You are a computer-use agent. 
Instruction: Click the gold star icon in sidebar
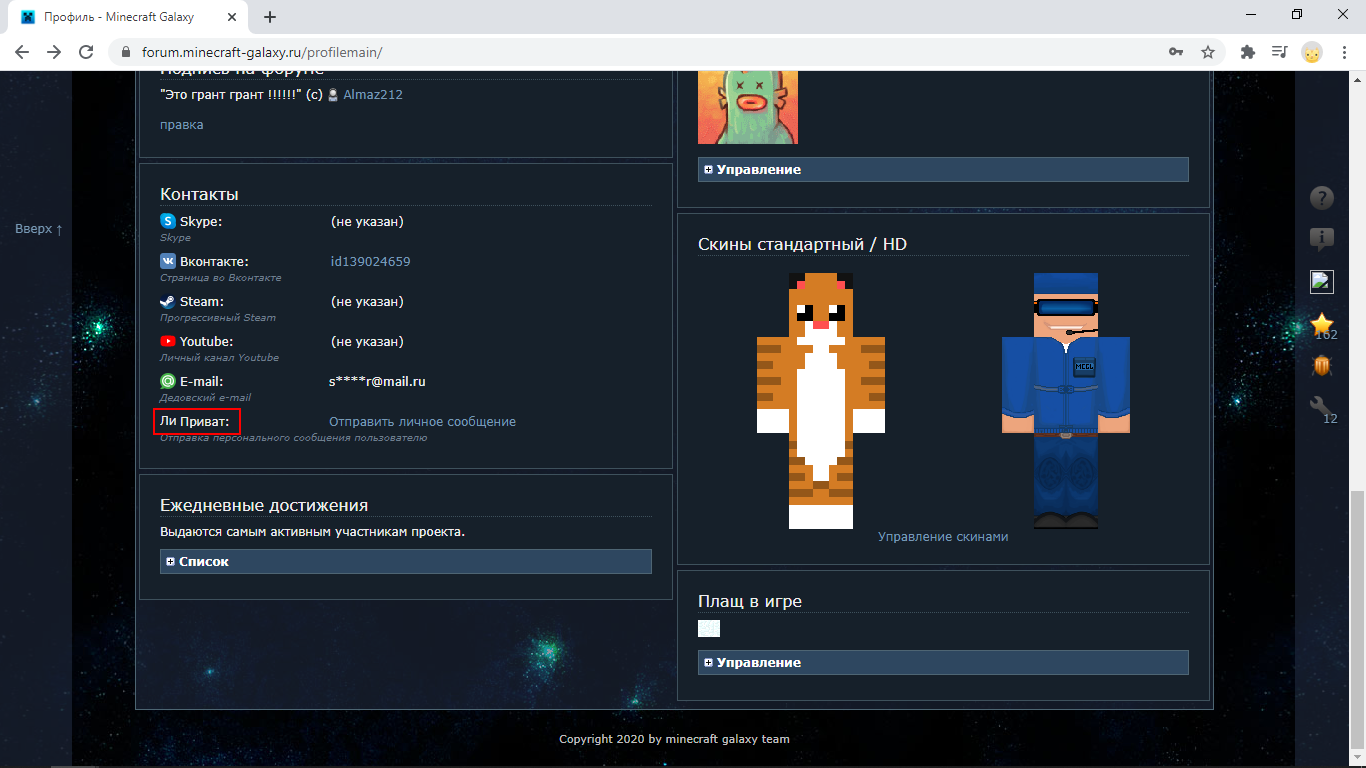point(1323,323)
